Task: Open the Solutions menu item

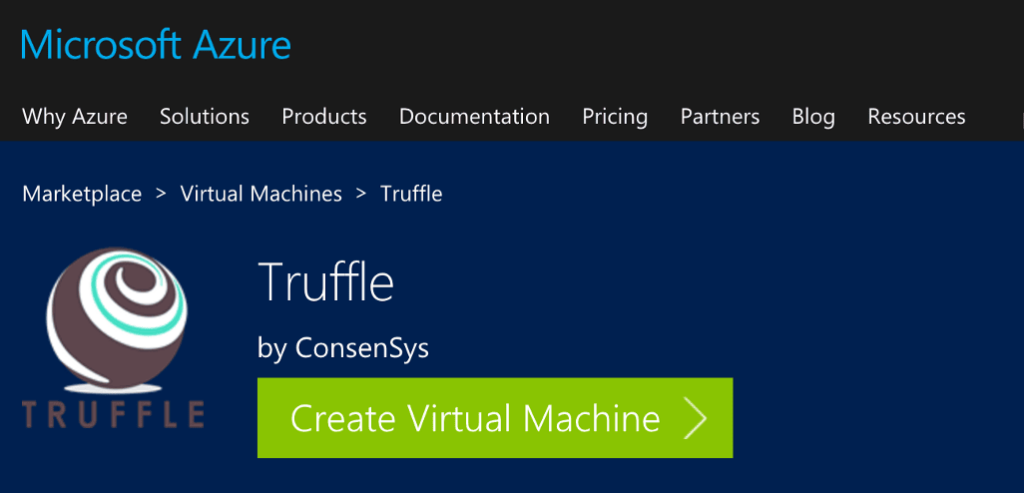Action: (x=204, y=117)
